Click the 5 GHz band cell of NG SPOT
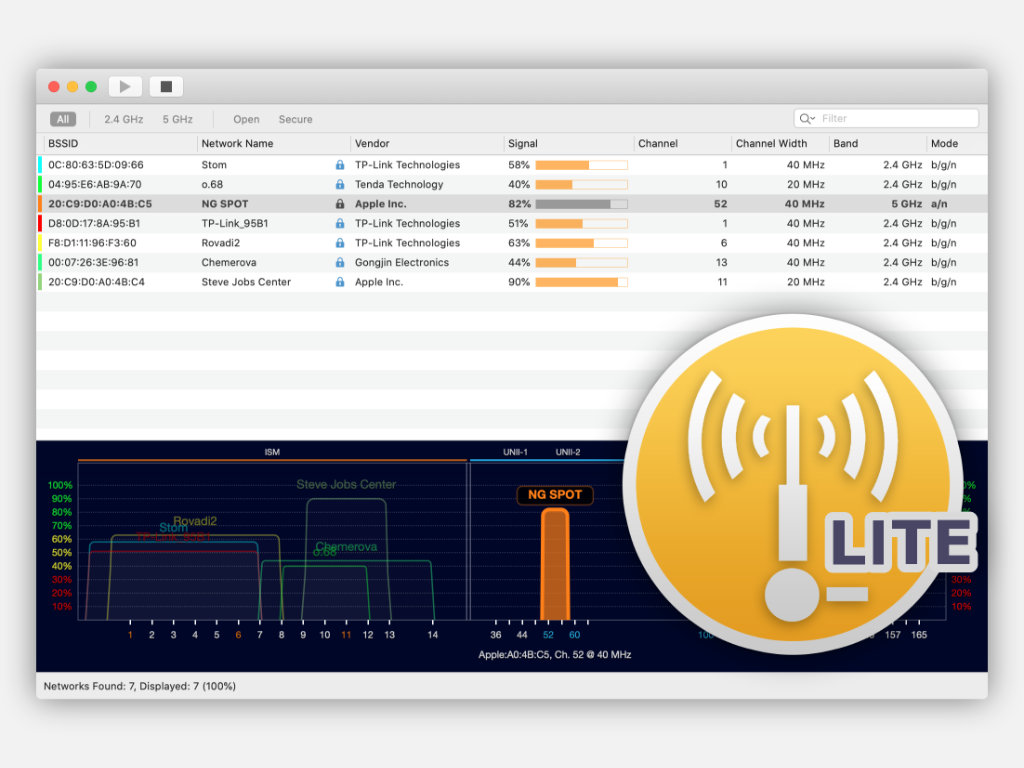The image size is (1024, 768). (906, 204)
